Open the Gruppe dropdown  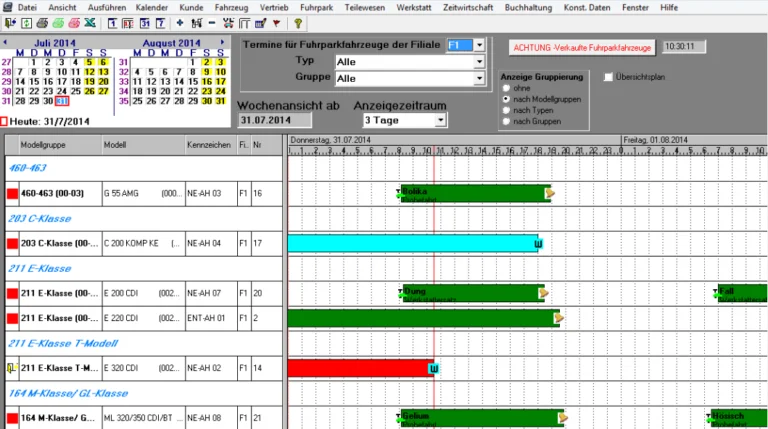pyautogui.click(x=480, y=78)
